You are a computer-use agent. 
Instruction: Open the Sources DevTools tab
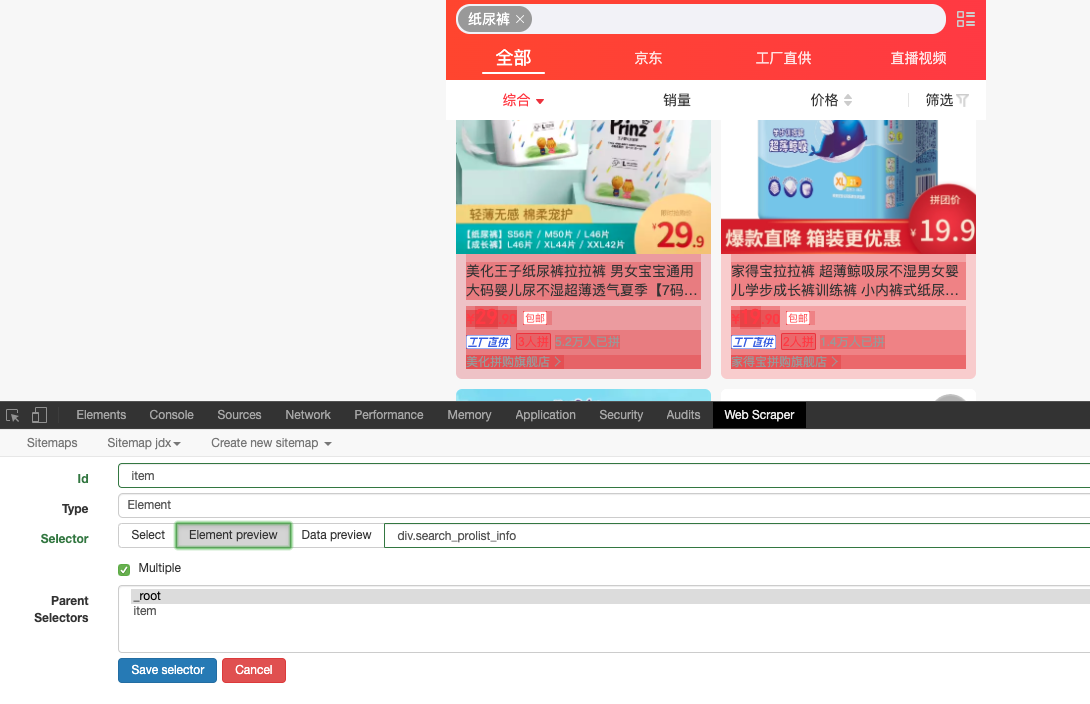point(239,415)
